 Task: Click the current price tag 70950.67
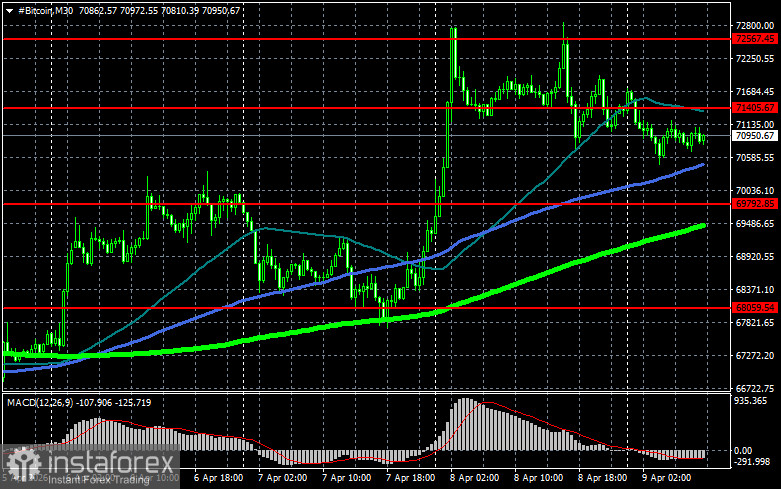tap(755, 135)
